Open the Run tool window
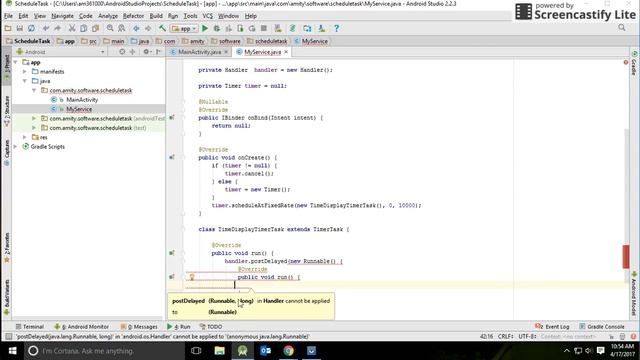Screen dimensions: 640x360 tap(179, 327)
